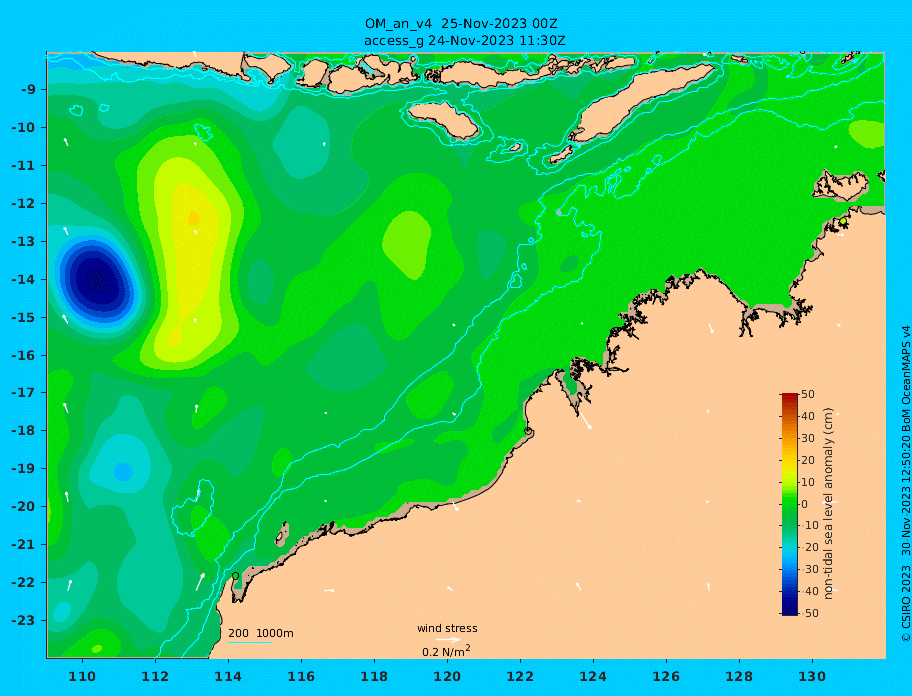912x696 pixels.
Task: Click the '120' longitude axis label
Action: (x=447, y=676)
